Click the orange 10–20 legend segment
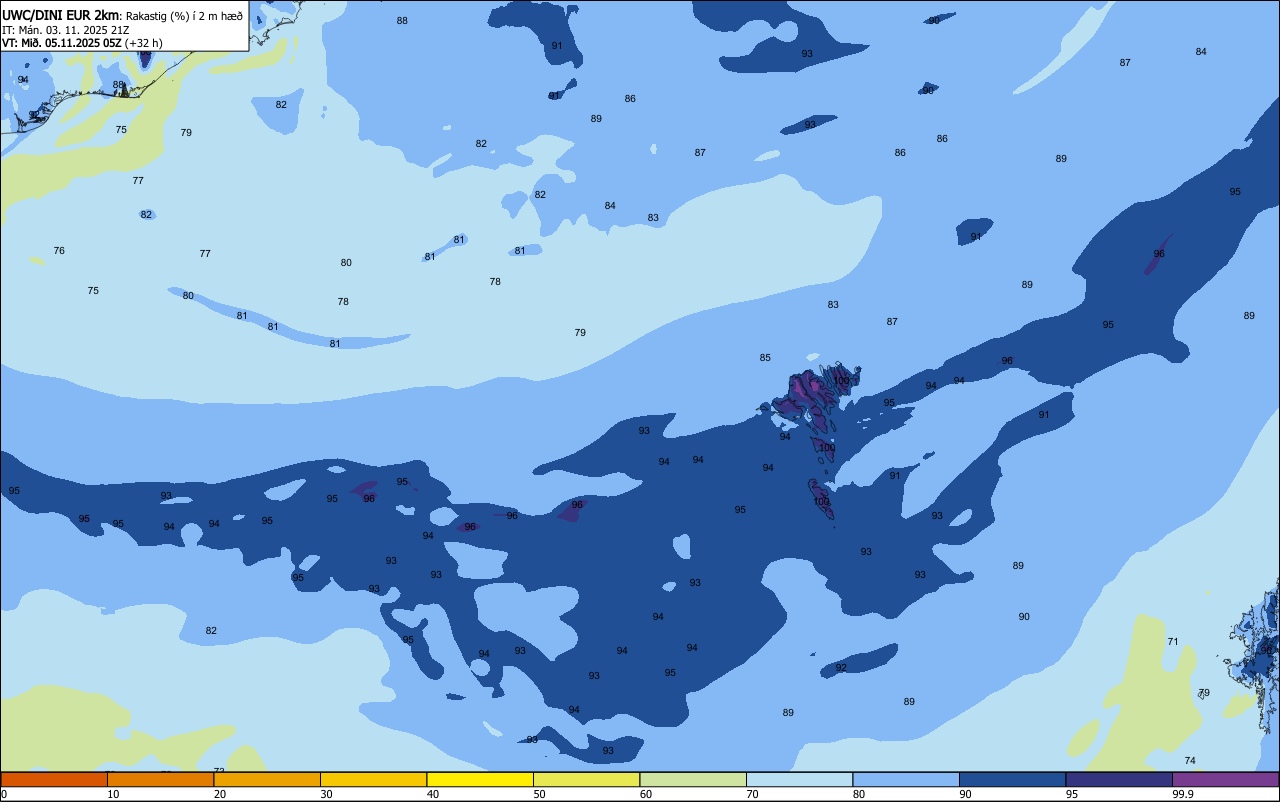1280x802 pixels. click(160, 779)
